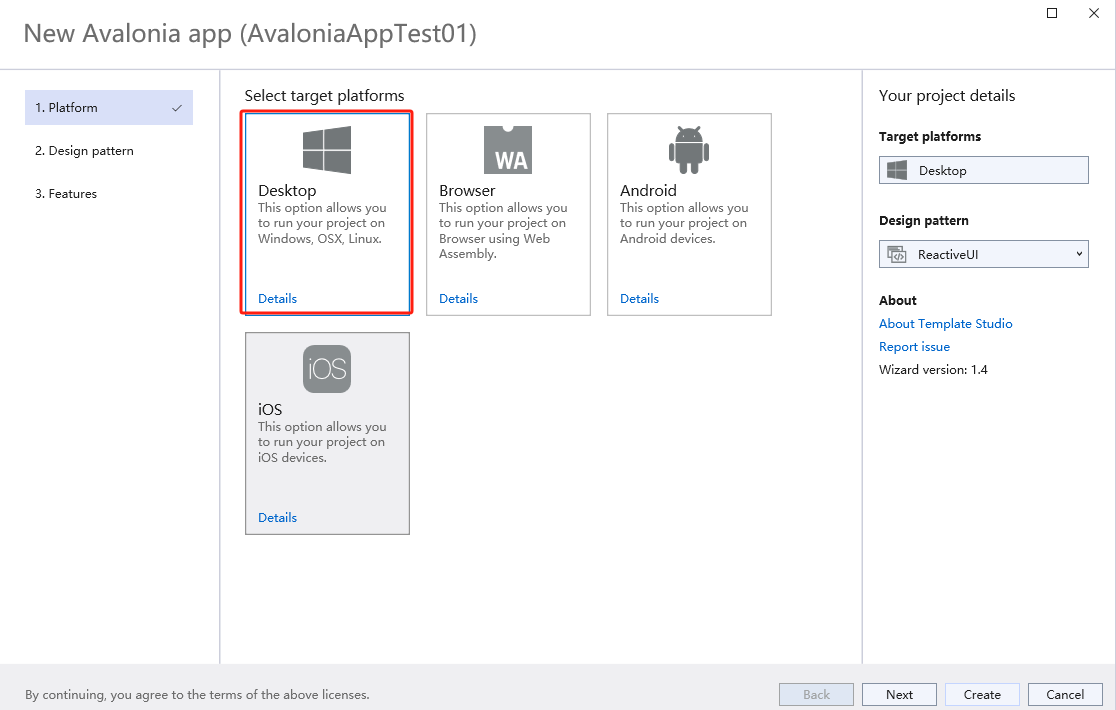Click the Report issue link
Image resolution: width=1116 pixels, height=710 pixels.
click(x=914, y=346)
